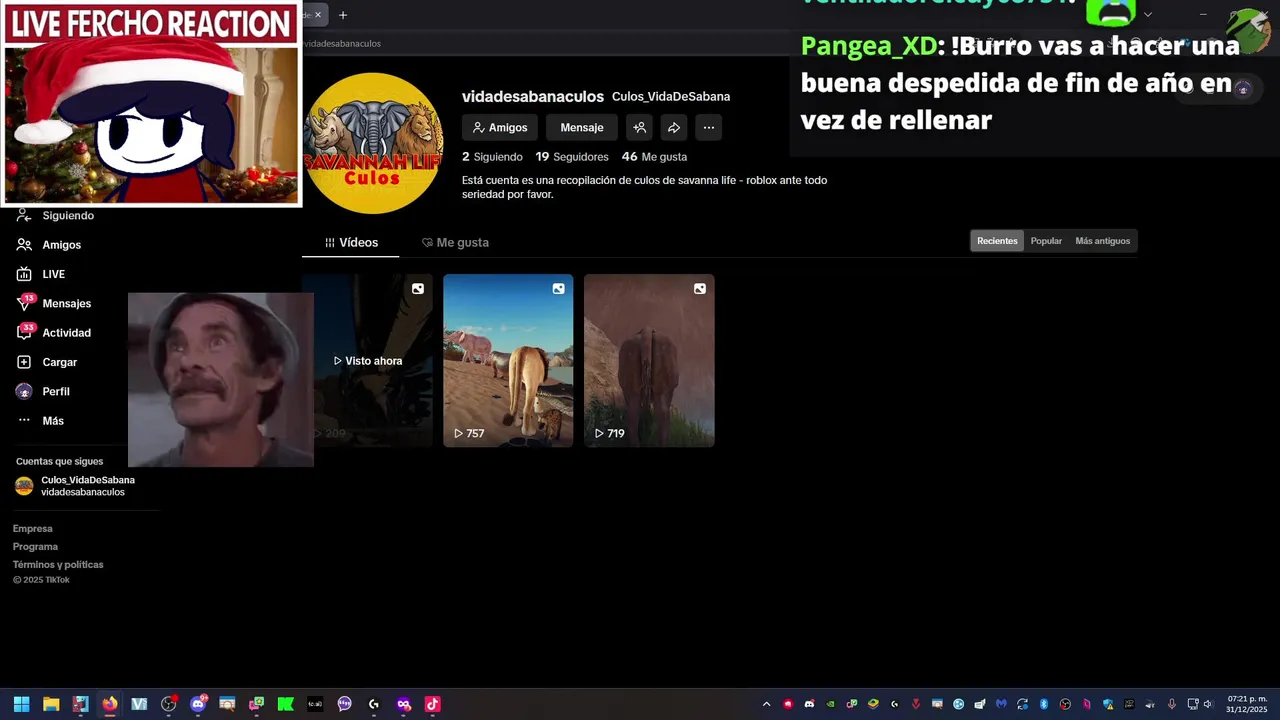1280x720 pixels.
Task: Open the video with 757 views
Action: 508,360
